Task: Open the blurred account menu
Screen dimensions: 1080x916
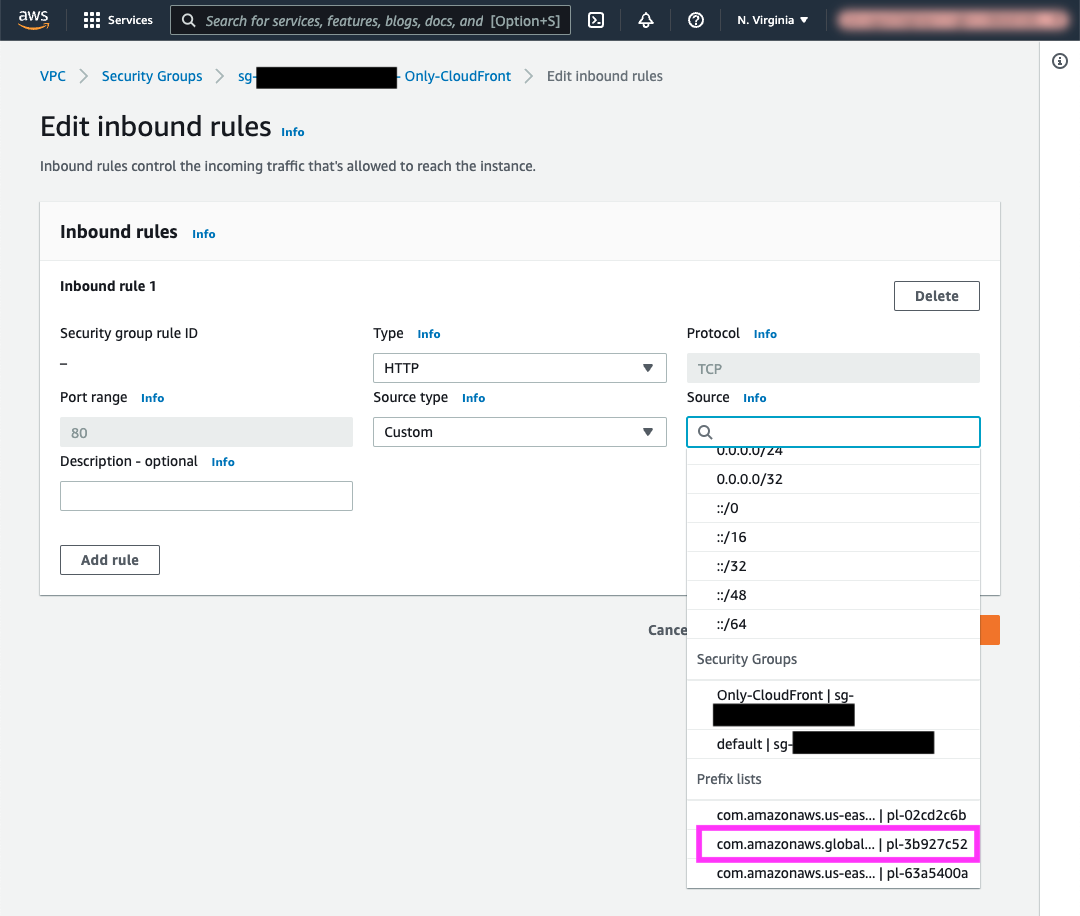Action: [953, 20]
